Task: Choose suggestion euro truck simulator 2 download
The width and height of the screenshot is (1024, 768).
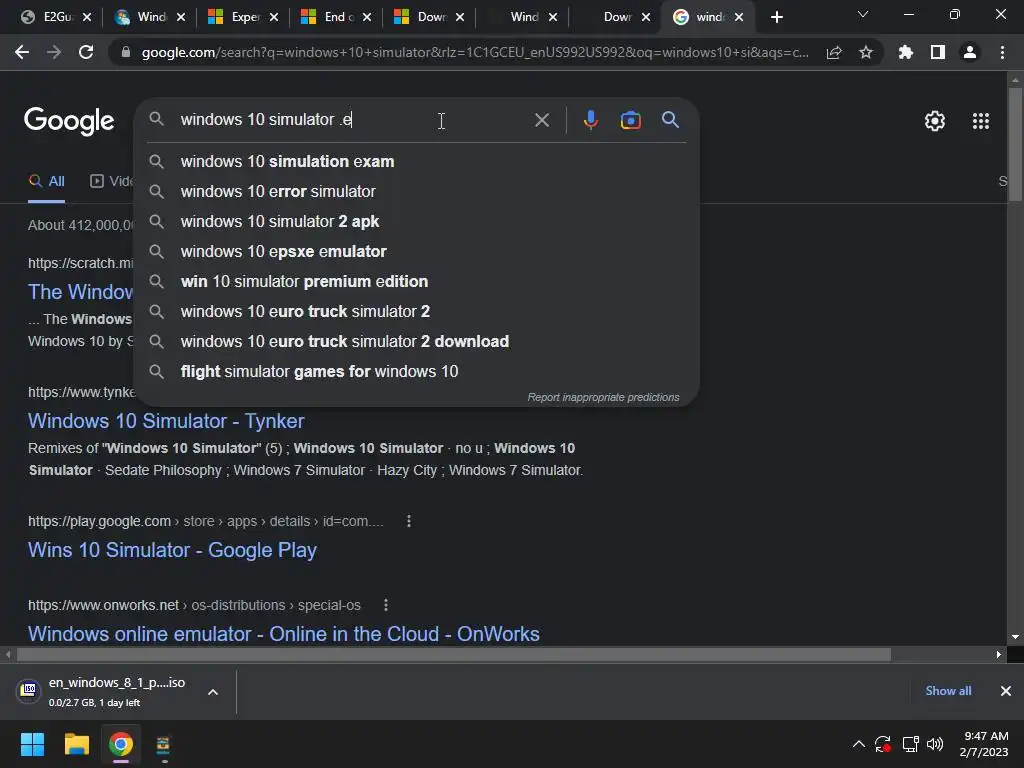Action: pyautogui.click(x=417, y=342)
